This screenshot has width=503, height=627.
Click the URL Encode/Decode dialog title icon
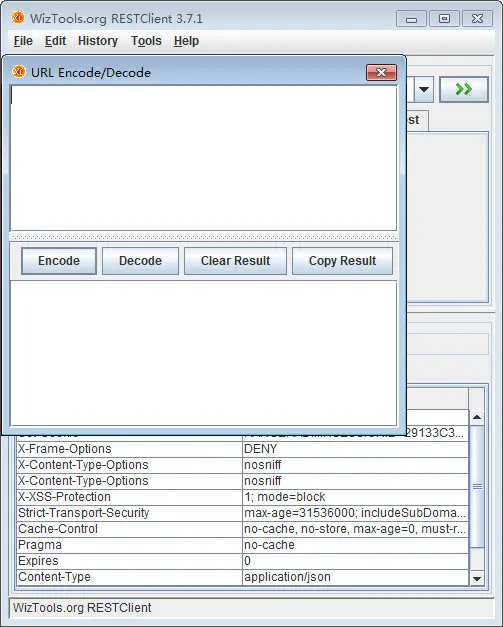tap(19, 72)
